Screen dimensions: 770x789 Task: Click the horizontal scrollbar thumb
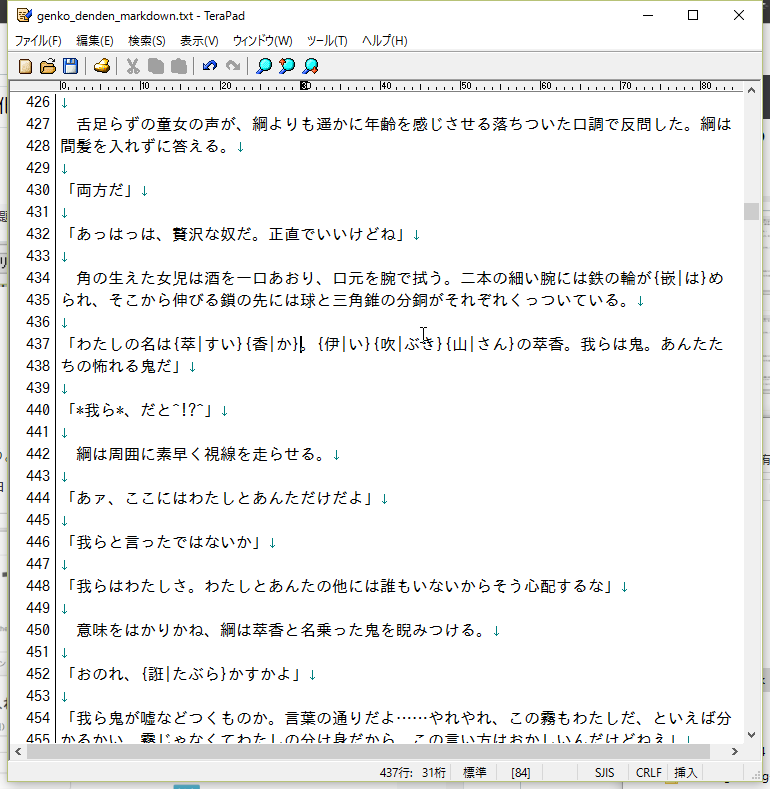tap(368, 751)
